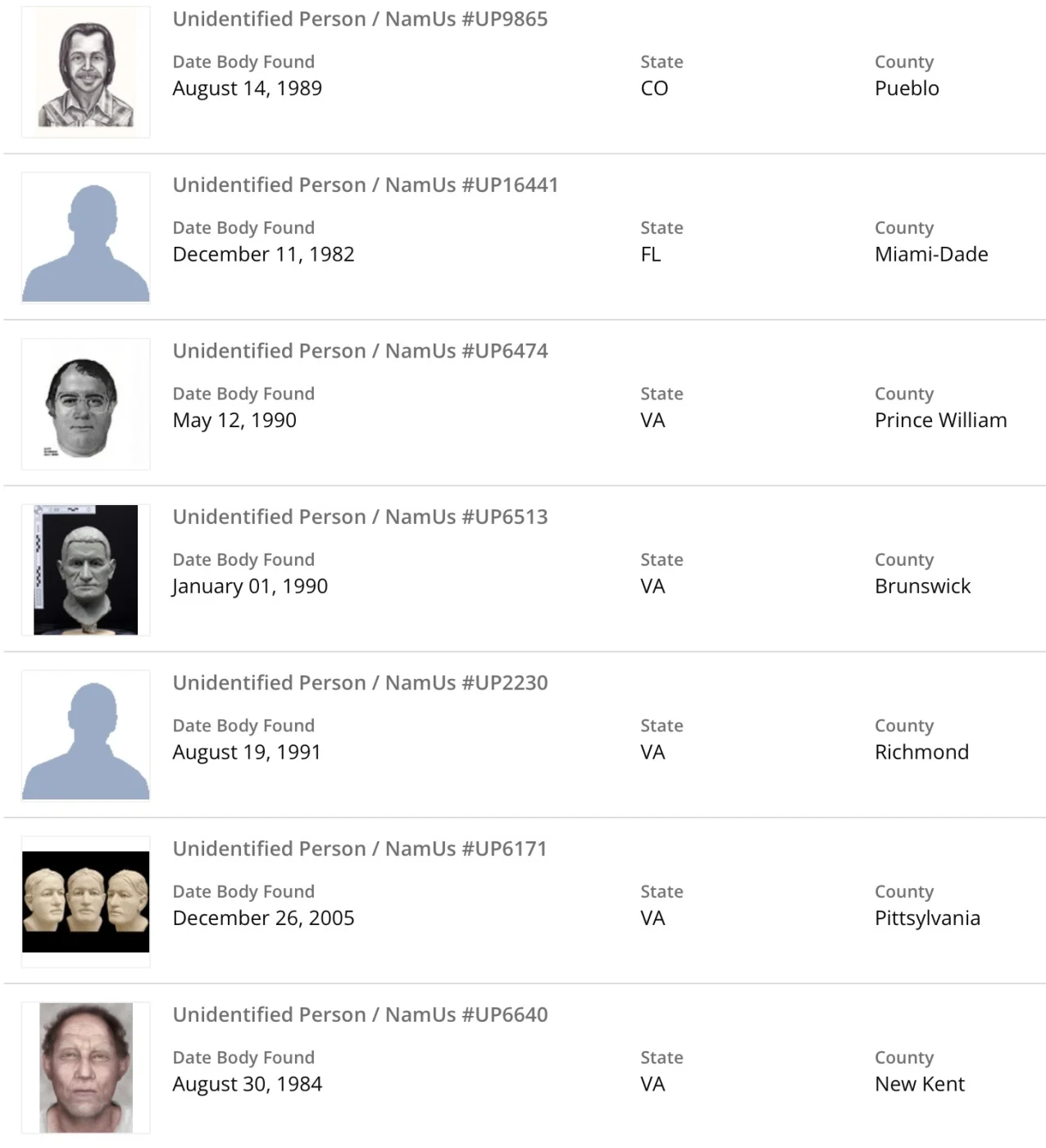Screen dimensions: 1046x1148
Task: Open Unidentified Person NamUs #UP9865 link
Action: pyautogui.click(x=360, y=19)
